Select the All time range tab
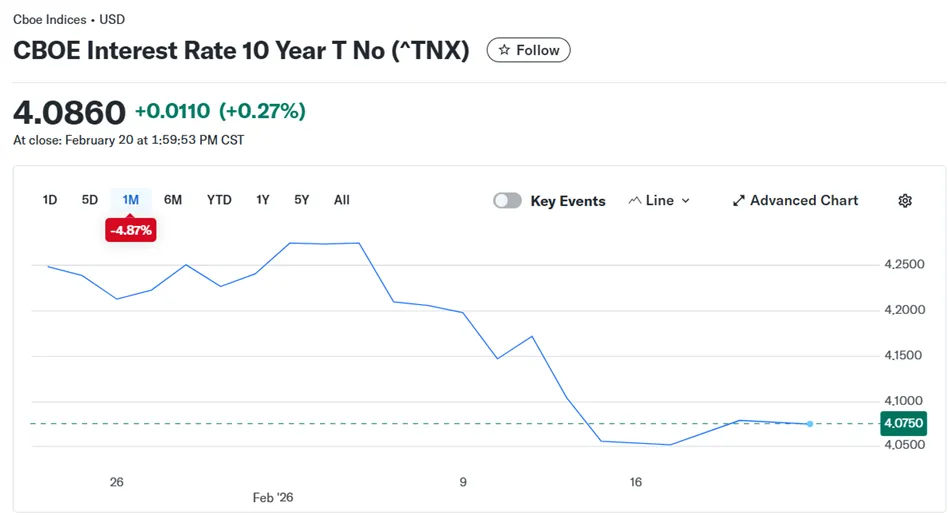This screenshot has width=948, height=515. pos(342,200)
